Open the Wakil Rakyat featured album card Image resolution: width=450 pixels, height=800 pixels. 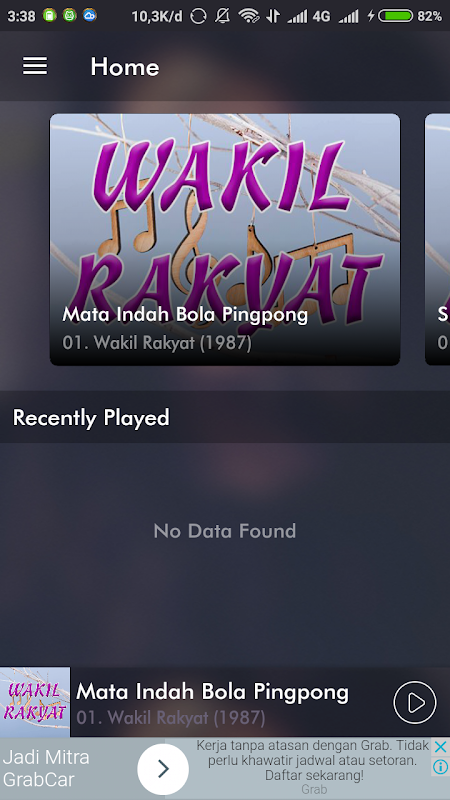225,239
